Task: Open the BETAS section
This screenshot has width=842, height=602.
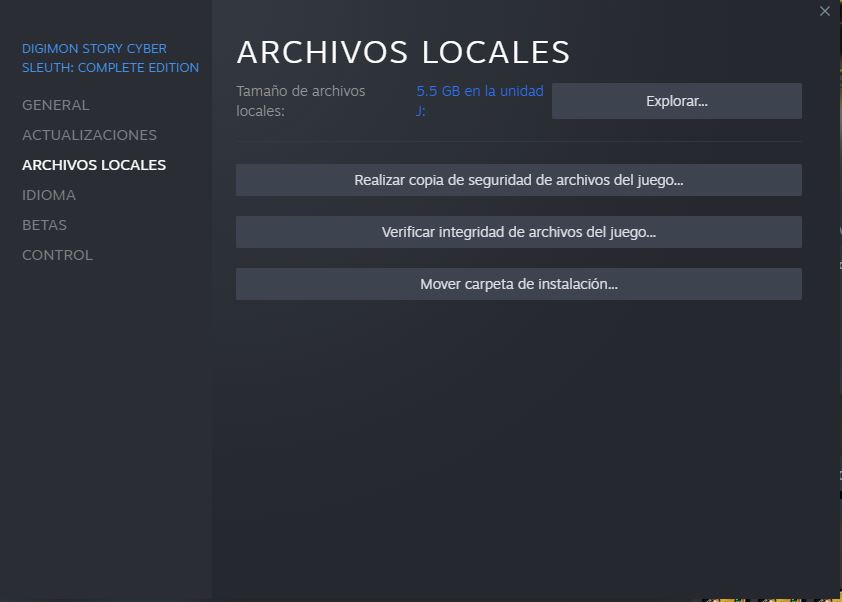Action: pyautogui.click(x=45, y=226)
